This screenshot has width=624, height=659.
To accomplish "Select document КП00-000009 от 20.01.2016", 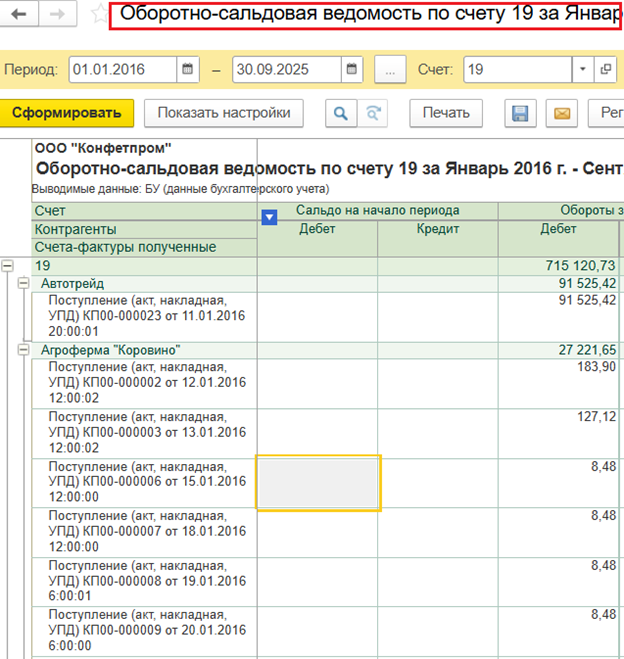I will [144, 630].
